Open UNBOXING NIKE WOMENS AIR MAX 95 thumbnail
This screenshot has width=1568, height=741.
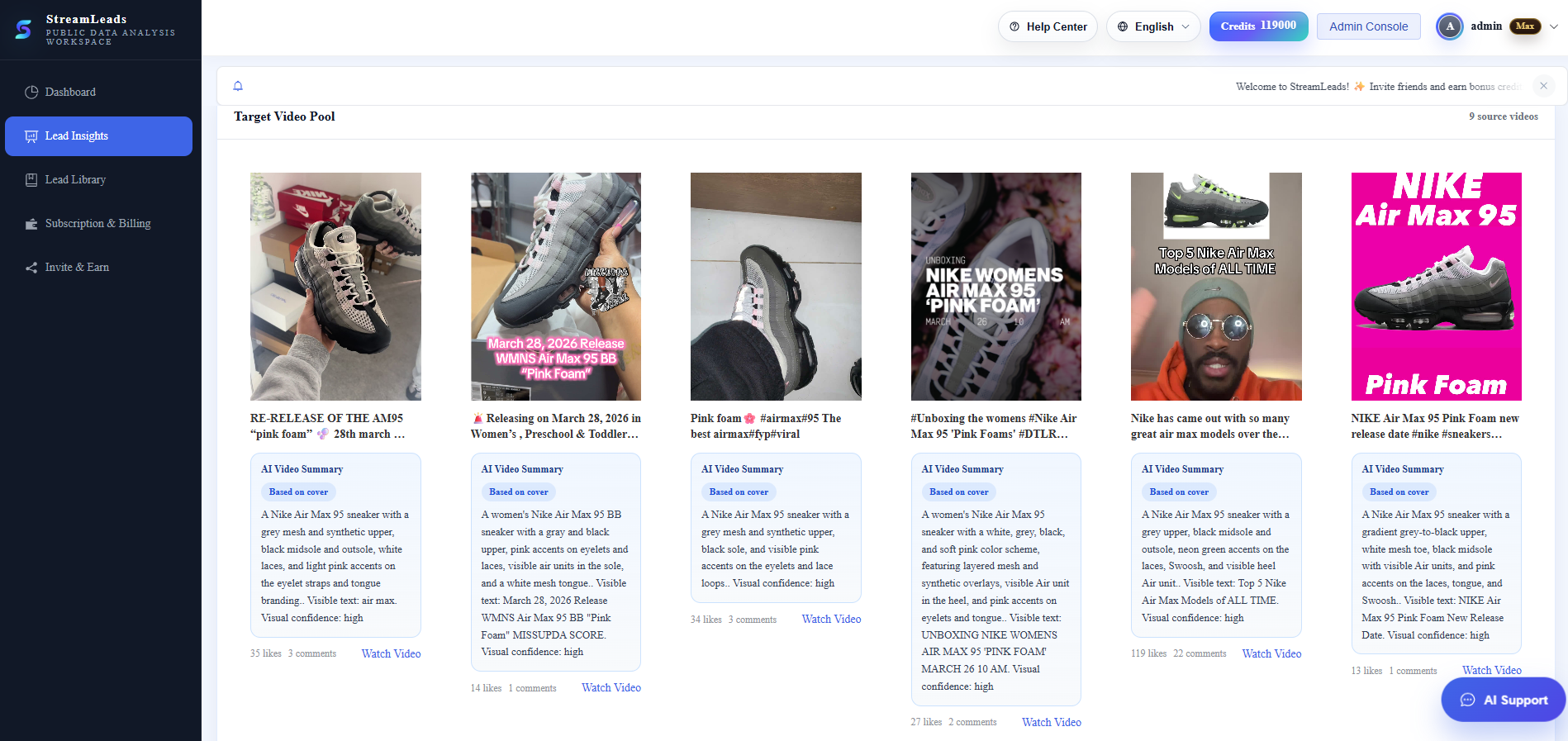pyautogui.click(x=996, y=287)
